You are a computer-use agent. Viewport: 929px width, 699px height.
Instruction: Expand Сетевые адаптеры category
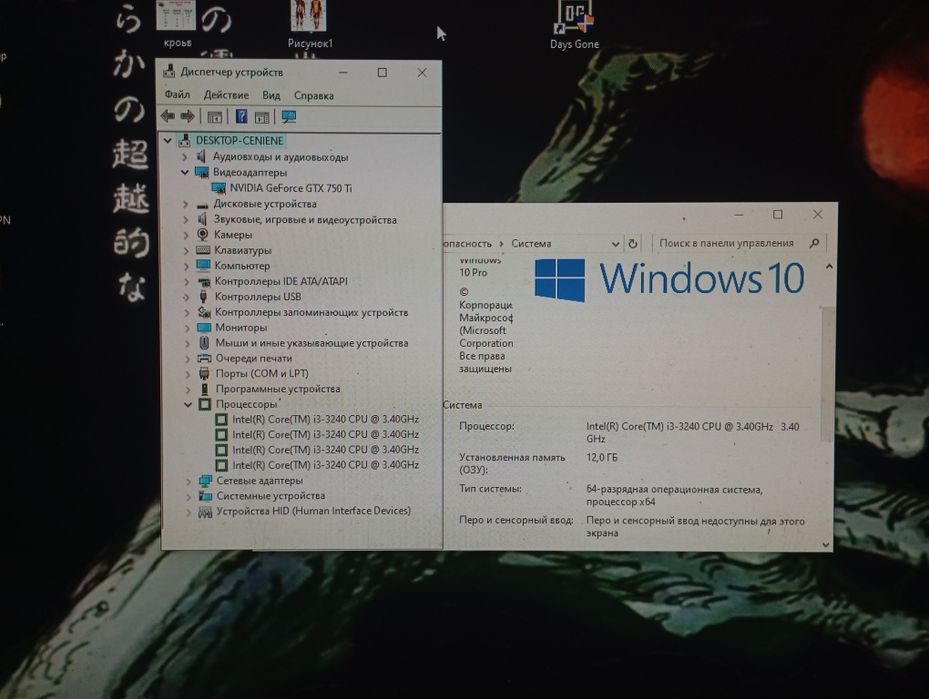click(188, 481)
